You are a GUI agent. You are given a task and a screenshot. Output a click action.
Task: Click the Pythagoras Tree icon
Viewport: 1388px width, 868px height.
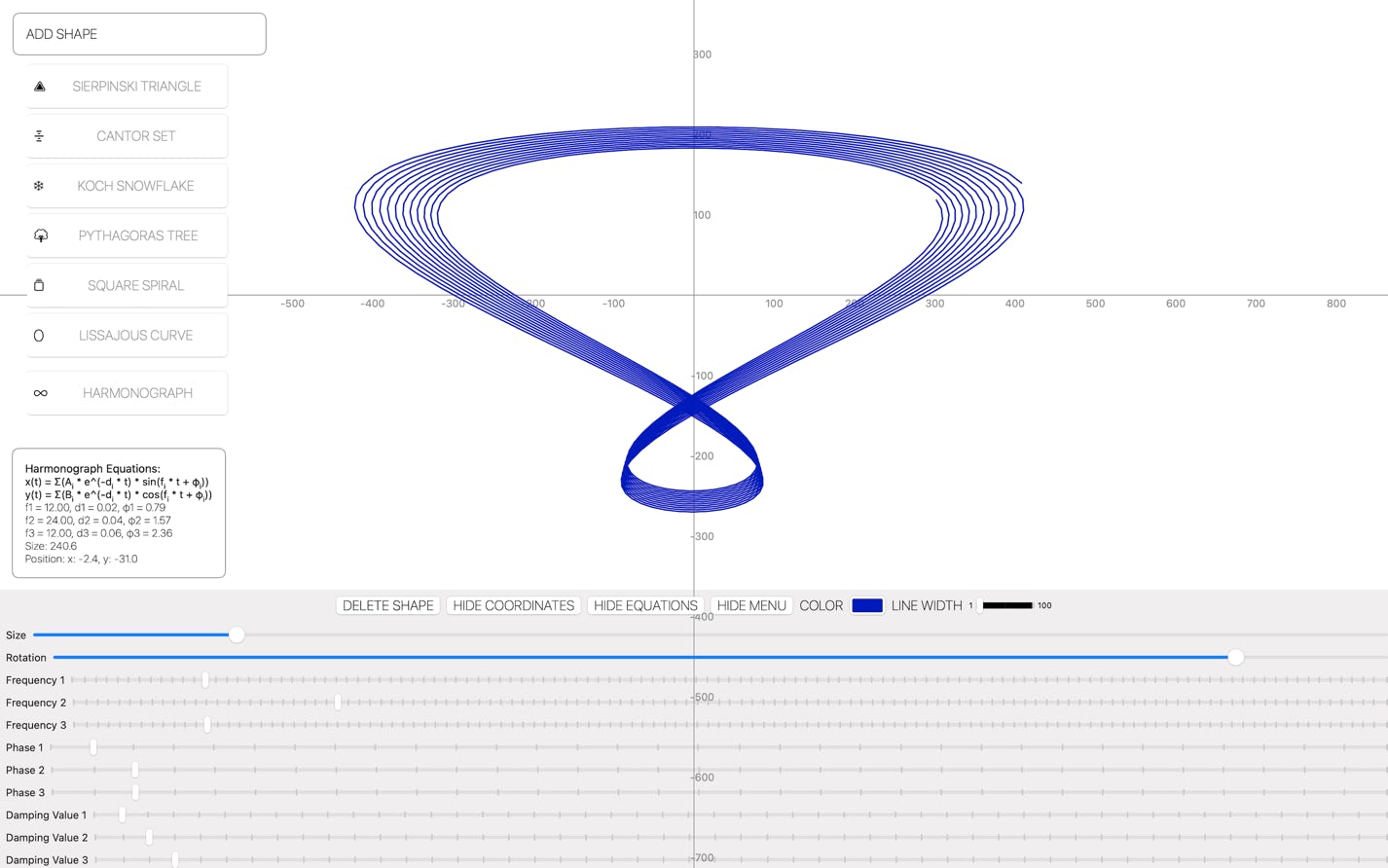pos(41,236)
